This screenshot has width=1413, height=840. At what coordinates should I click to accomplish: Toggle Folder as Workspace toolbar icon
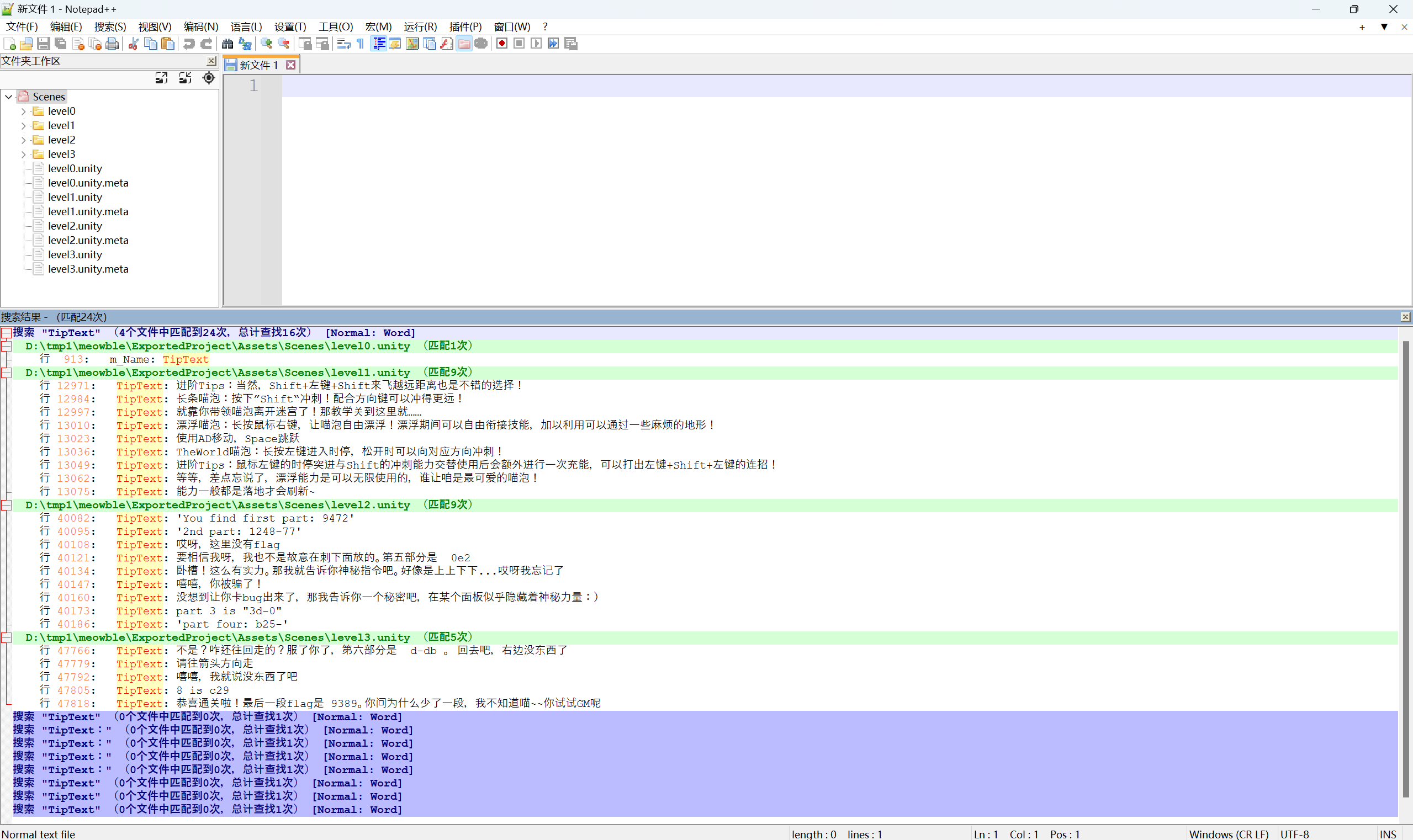pyautogui.click(x=464, y=44)
